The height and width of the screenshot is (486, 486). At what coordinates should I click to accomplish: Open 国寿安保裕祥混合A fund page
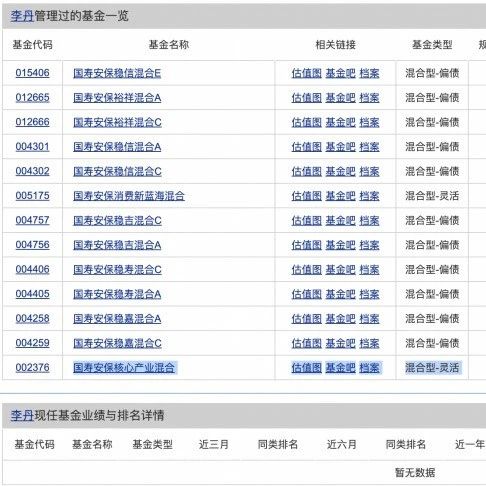pos(117,98)
